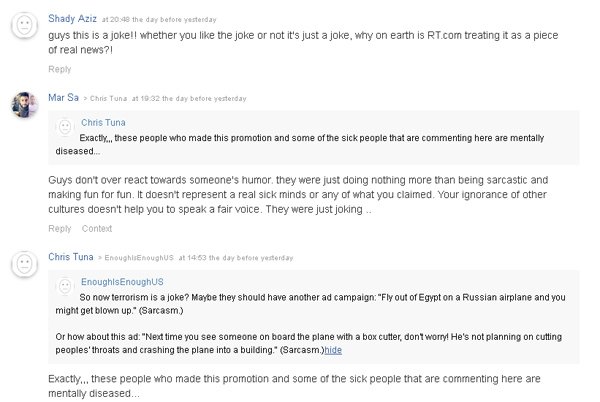
Task: Reply to Mar Sa's comment
Action: click(x=60, y=229)
